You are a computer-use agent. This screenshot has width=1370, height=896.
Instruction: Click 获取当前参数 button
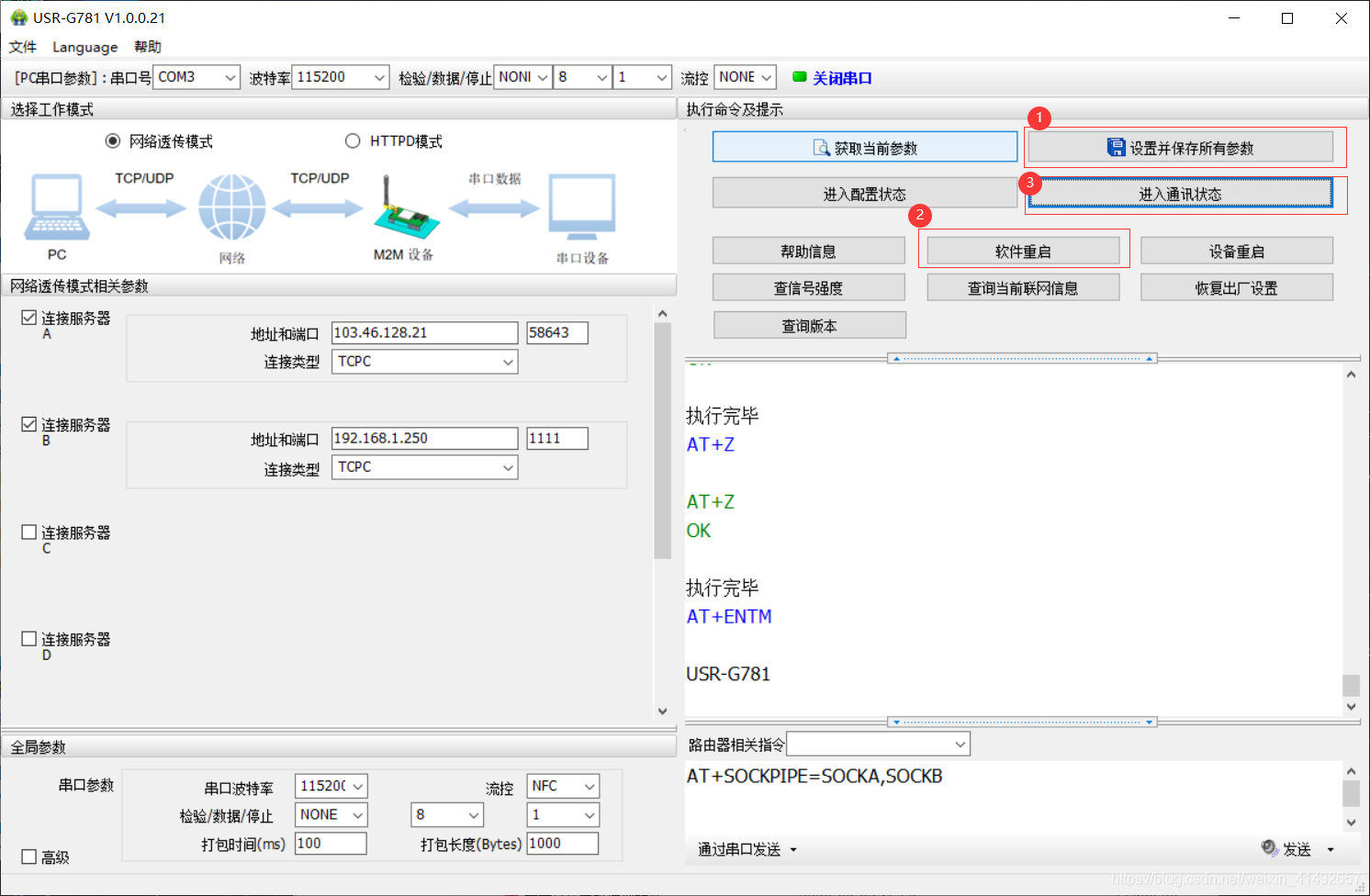point(865,147)
